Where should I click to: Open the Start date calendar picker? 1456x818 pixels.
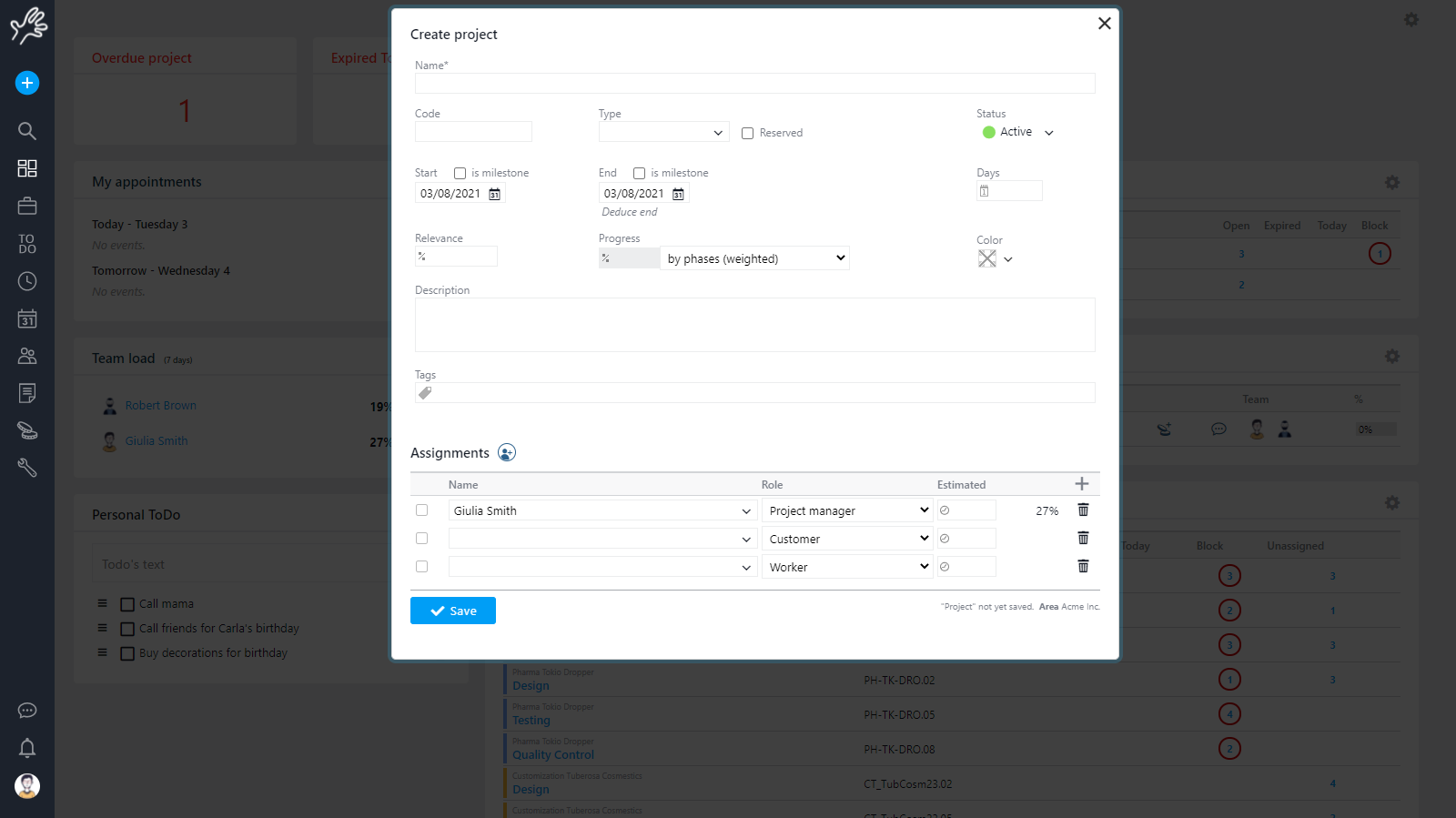click(x=495, y=194)
